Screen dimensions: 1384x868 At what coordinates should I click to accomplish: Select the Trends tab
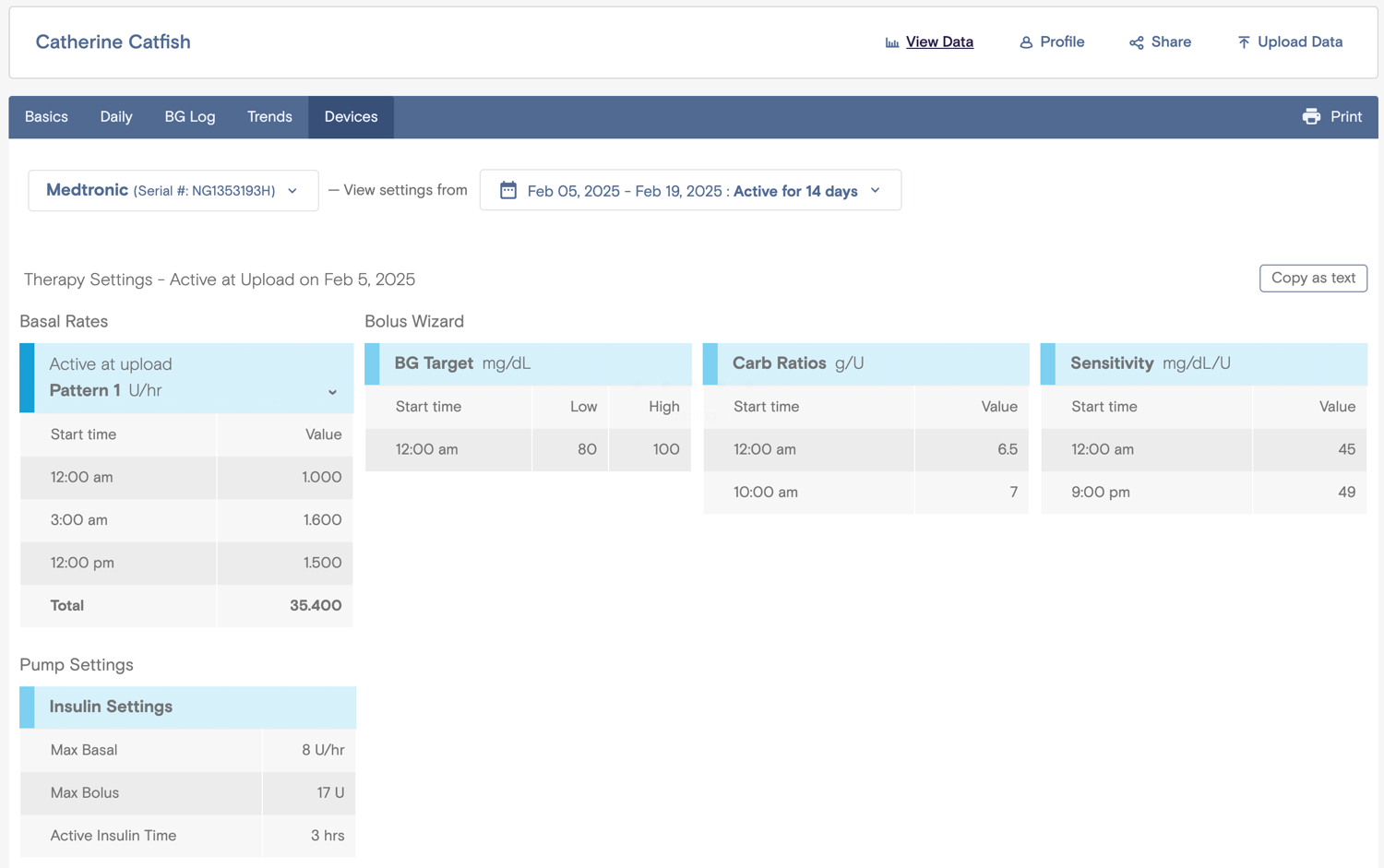(269, 117)
